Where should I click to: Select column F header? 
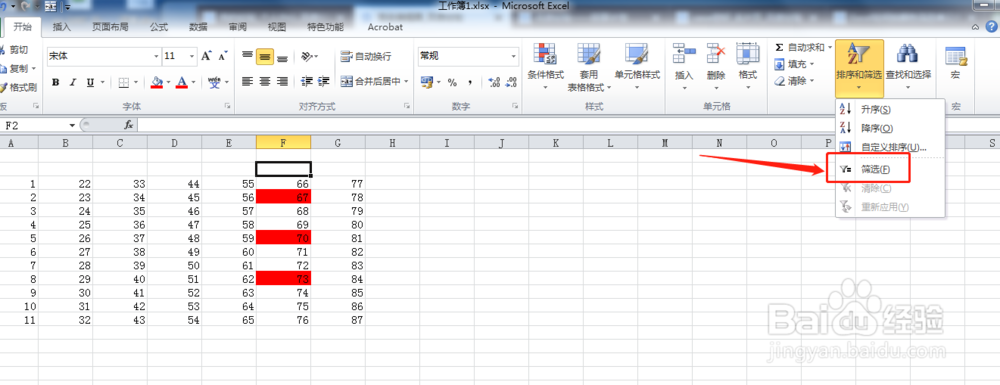283,143
